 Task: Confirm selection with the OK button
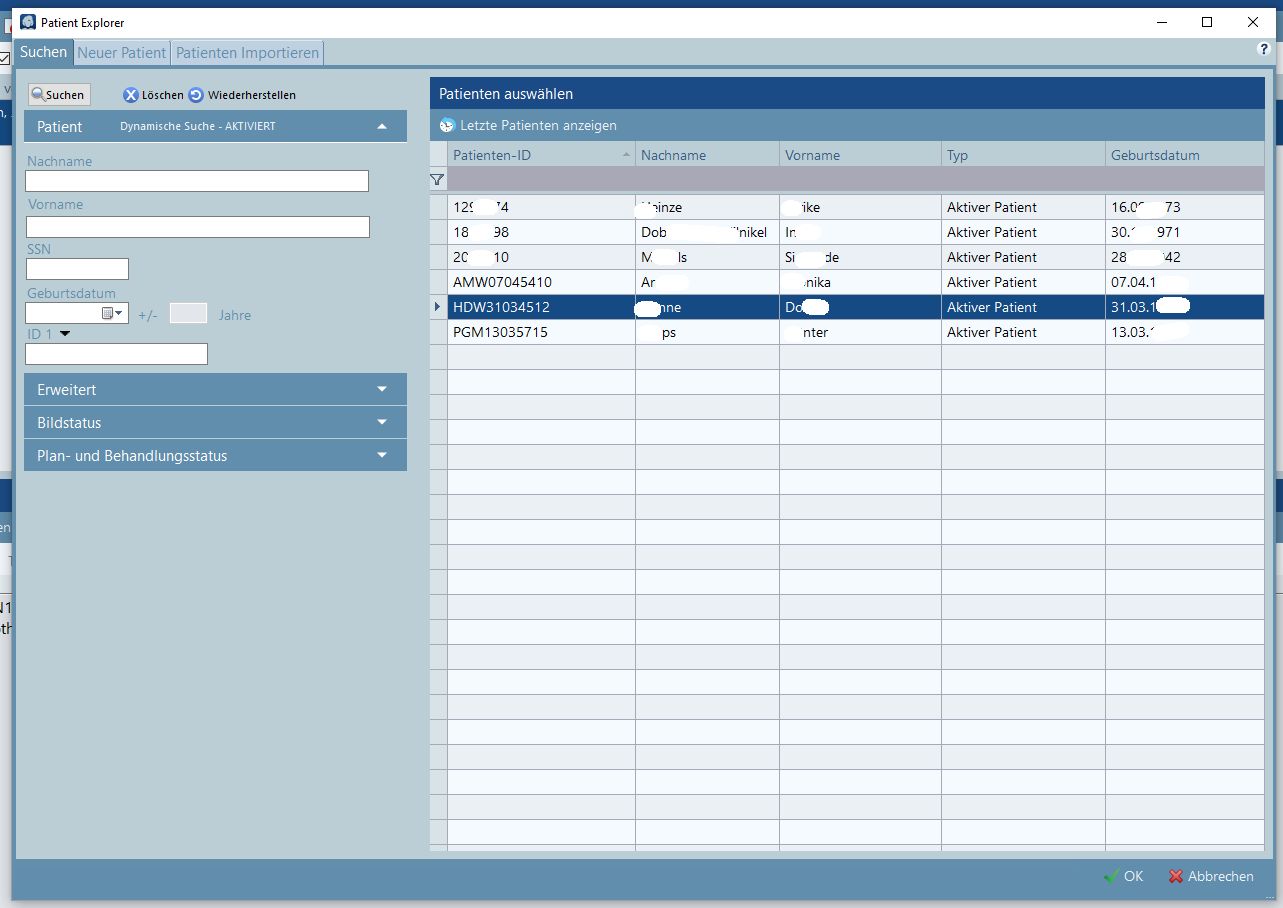click(x=1123, y=876)
